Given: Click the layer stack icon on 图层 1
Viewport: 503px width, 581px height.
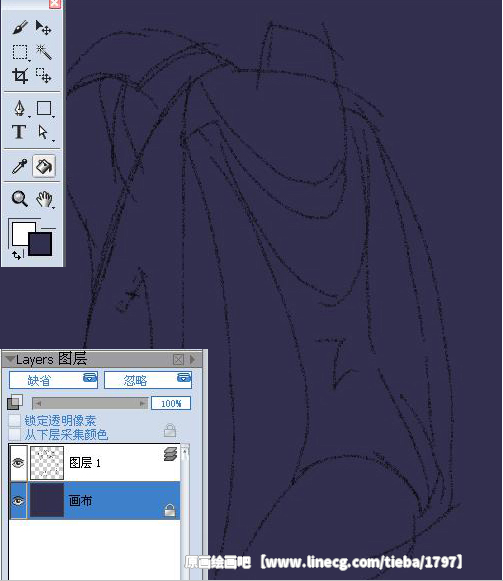Looking at the screenshot, I should coord(171,454).
